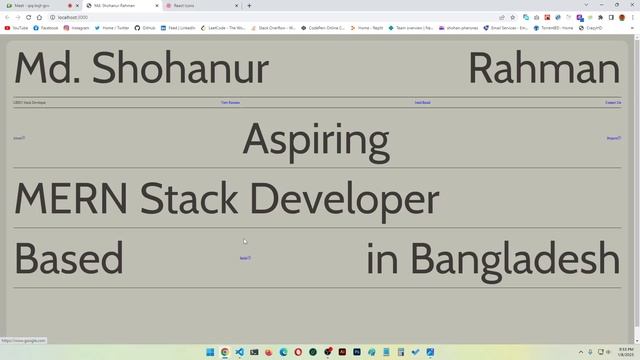Open Photoshop from the taskbar
This screenshot has width=640, height=360.
coord(357,352)
